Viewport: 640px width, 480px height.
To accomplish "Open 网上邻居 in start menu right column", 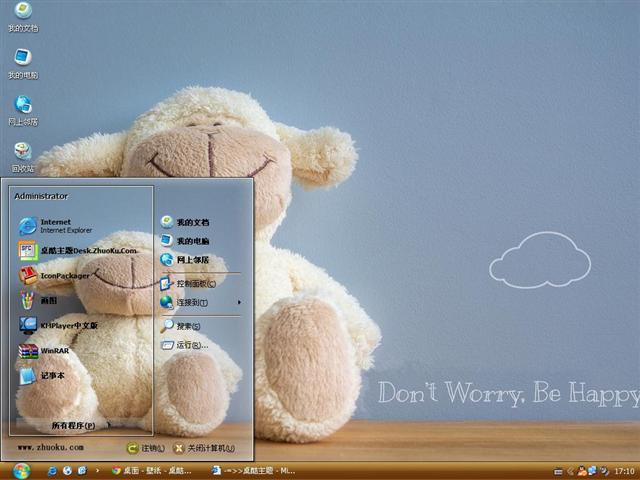I will tap(185, 260).
